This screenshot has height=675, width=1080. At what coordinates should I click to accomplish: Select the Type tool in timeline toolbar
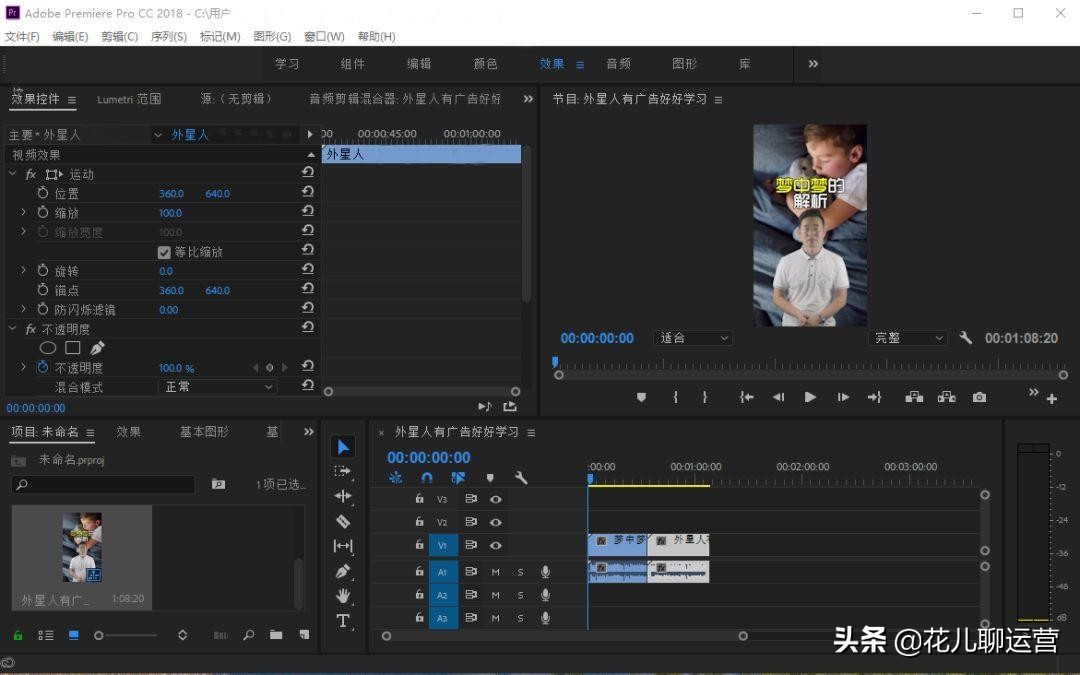click(342, 619)
